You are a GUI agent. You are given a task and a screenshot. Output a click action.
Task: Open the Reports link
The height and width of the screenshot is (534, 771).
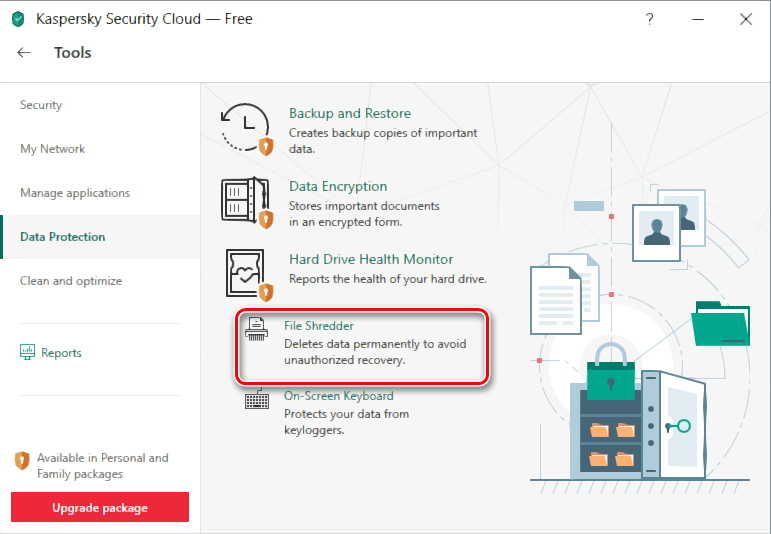[61, 353]
